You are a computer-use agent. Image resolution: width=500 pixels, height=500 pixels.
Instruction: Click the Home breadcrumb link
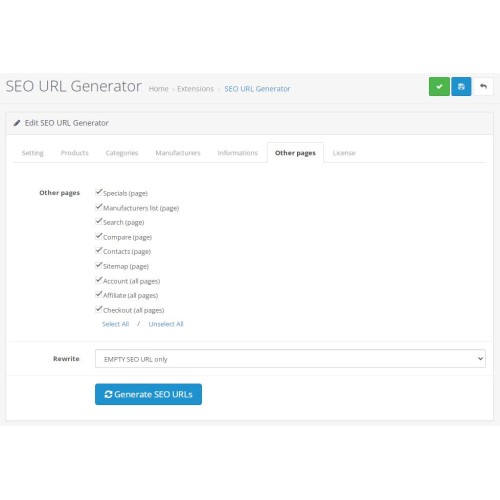[x=158, y=89]
